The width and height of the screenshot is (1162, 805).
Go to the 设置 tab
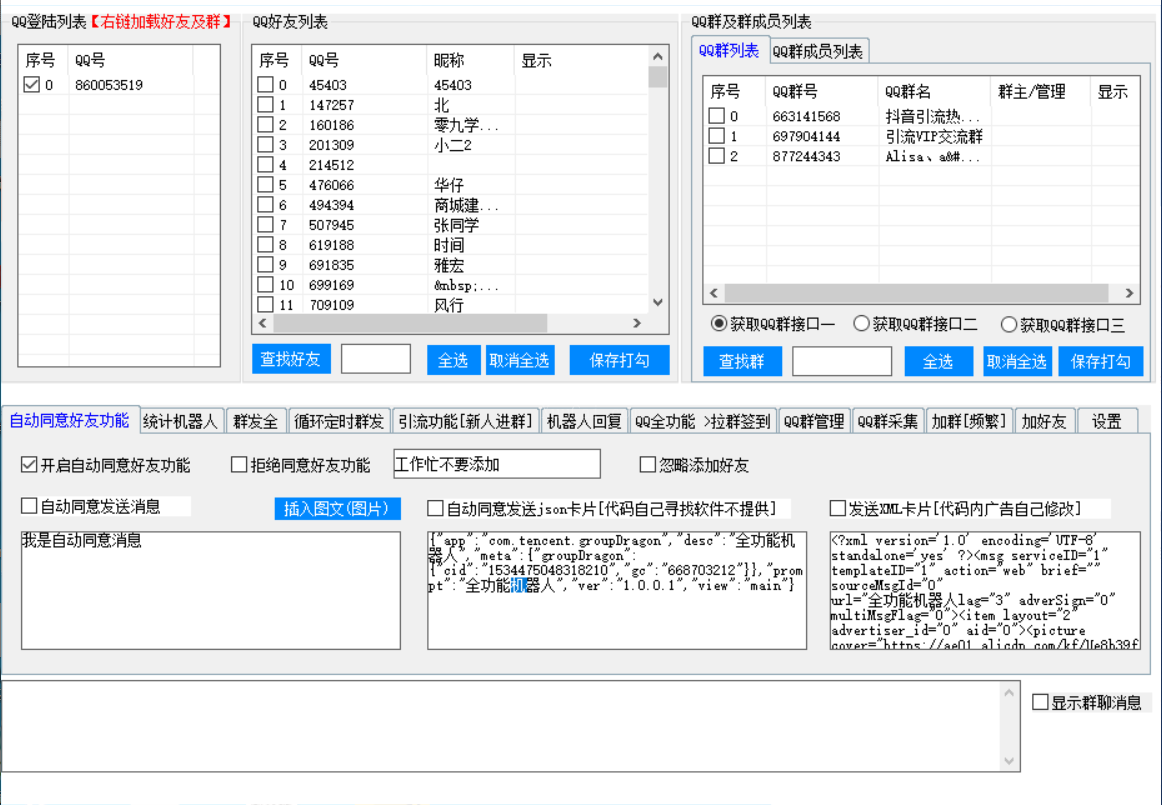(x=1106, y=422)
